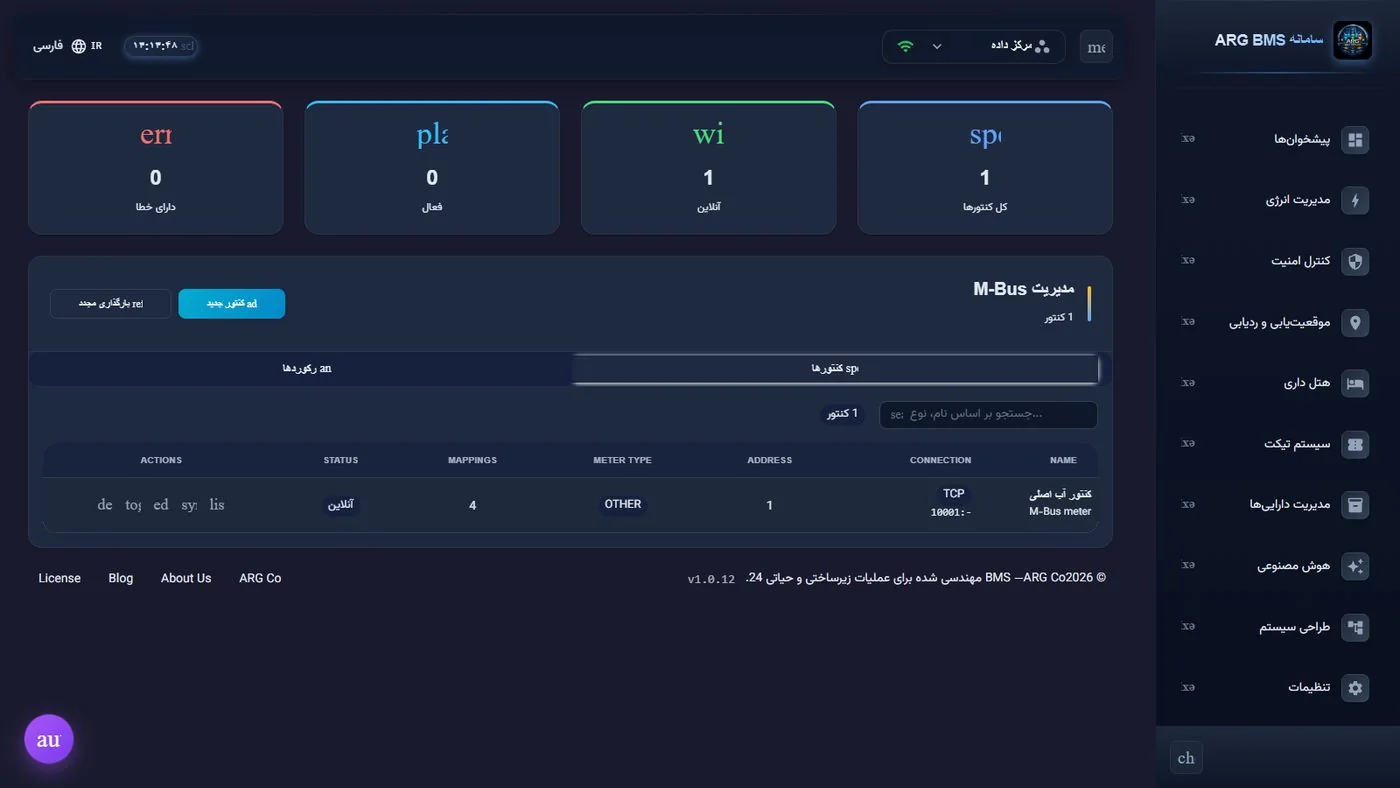Expand the کنترل امنیت sidebar section arrow

(1188, 261)
